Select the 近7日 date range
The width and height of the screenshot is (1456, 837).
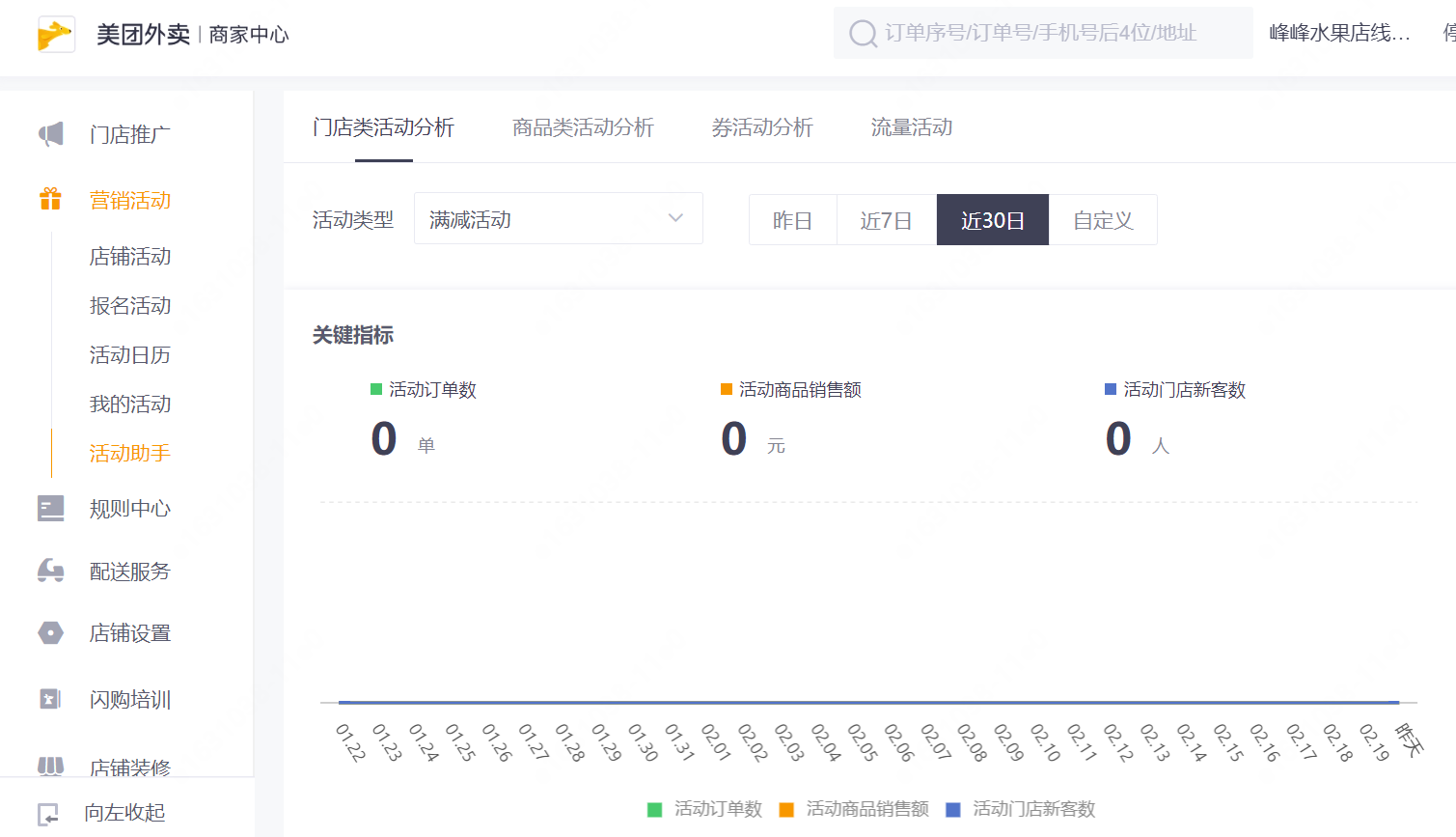[887, 220]
